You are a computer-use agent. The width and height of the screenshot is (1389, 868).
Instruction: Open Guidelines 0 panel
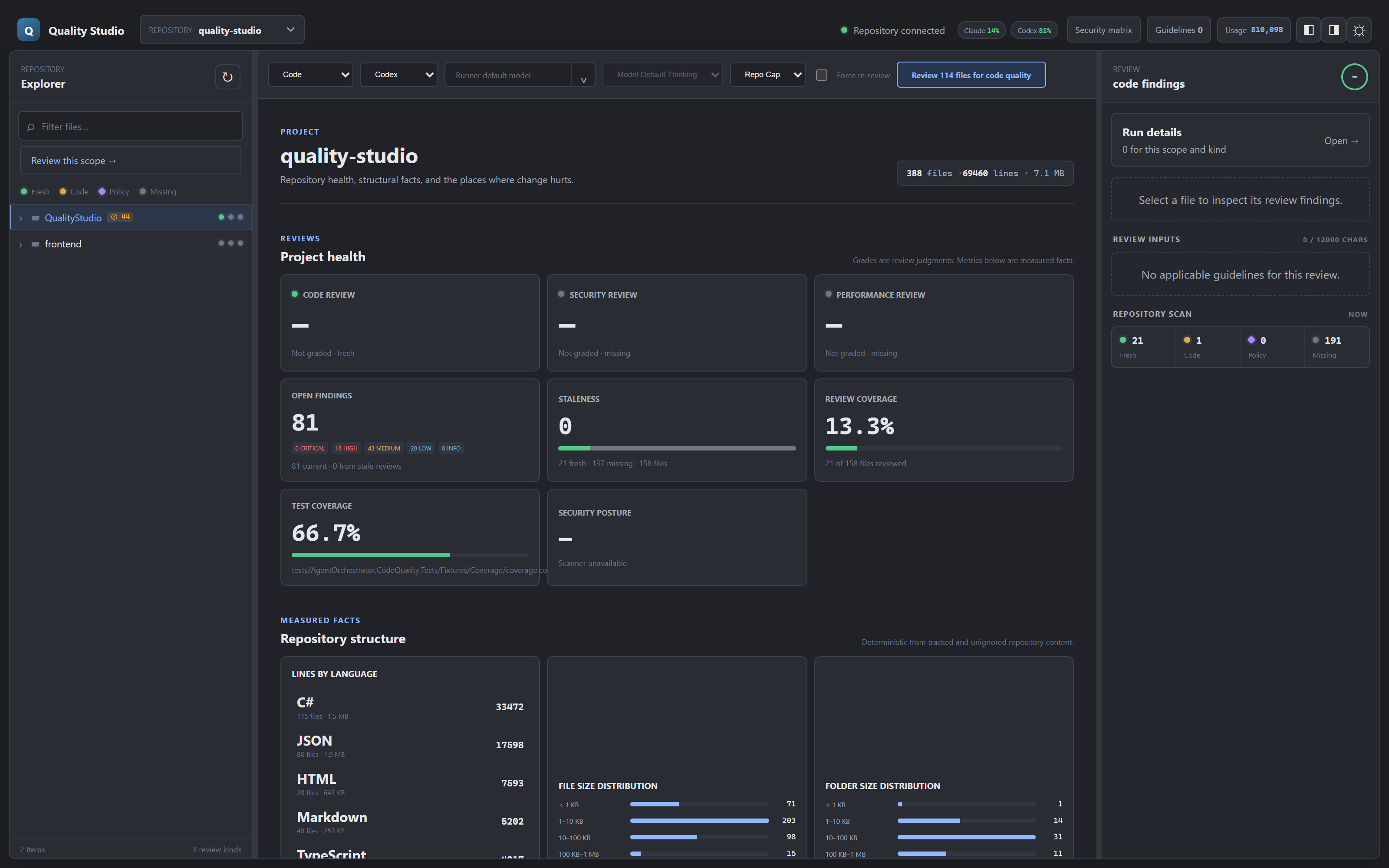(1178, 30)
